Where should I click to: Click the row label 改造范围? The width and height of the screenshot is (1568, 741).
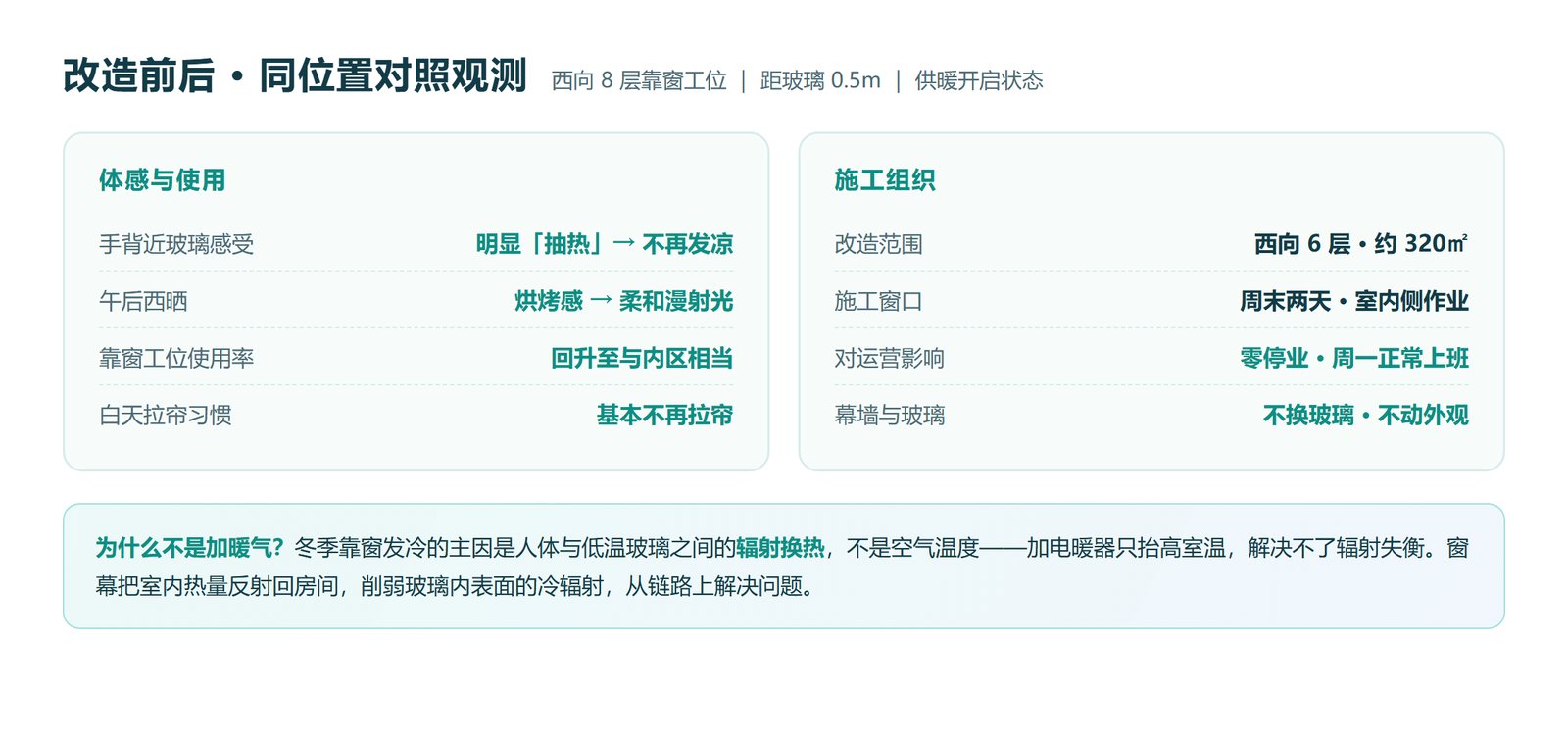click(879, 244)
